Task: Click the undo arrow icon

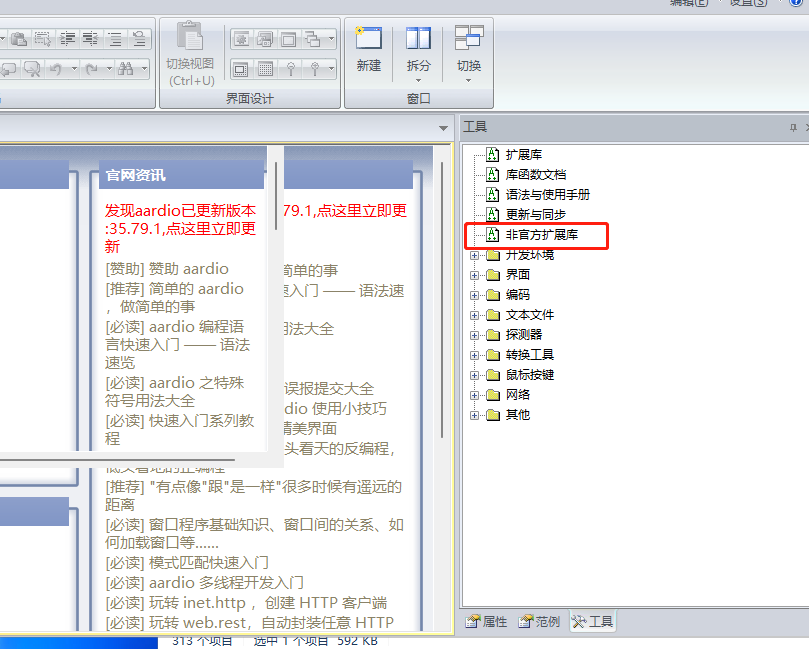Action: point(56,69)
